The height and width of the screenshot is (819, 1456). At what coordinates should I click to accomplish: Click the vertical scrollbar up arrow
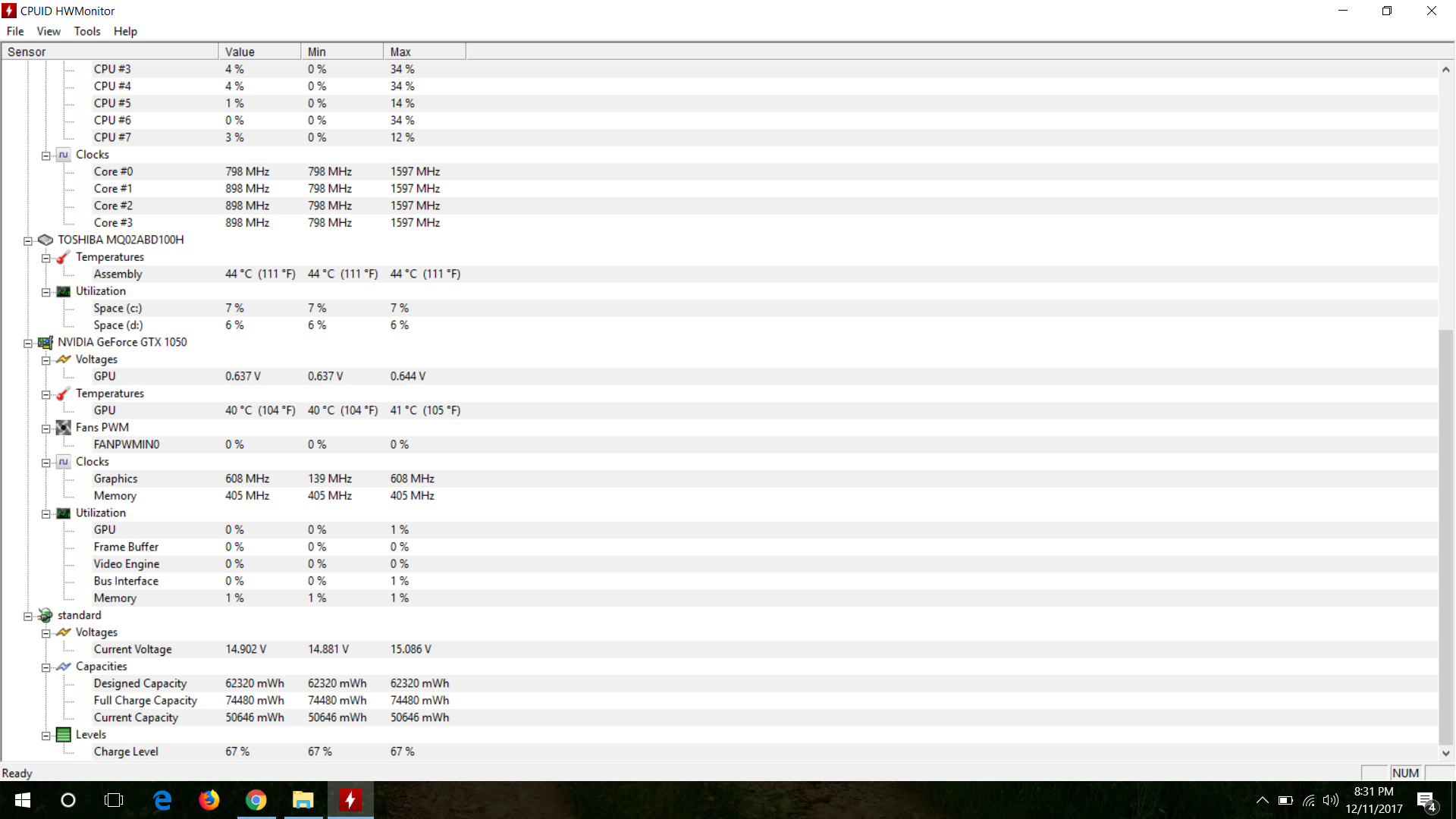click(1445, 70)
